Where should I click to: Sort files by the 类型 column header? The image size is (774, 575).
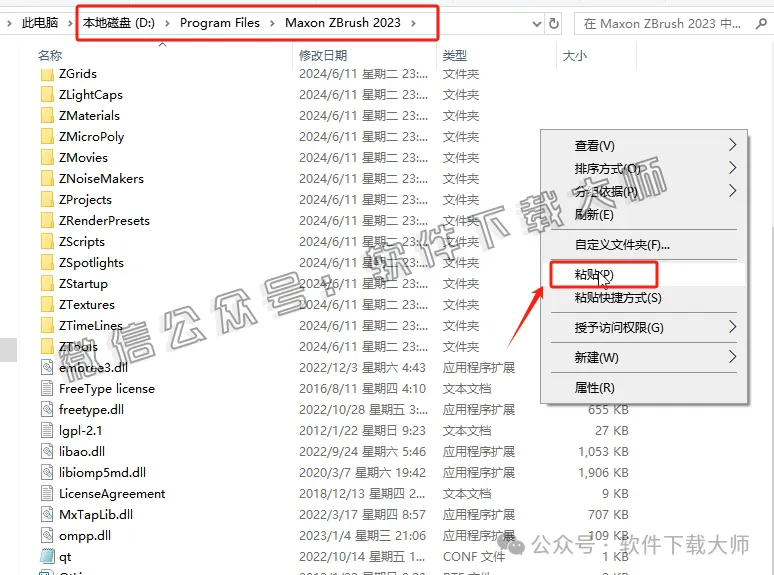pos(455,56)
